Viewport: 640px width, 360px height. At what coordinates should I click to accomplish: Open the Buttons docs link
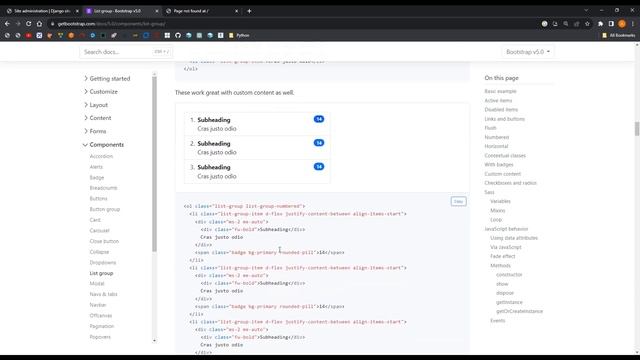pos(98,199)
